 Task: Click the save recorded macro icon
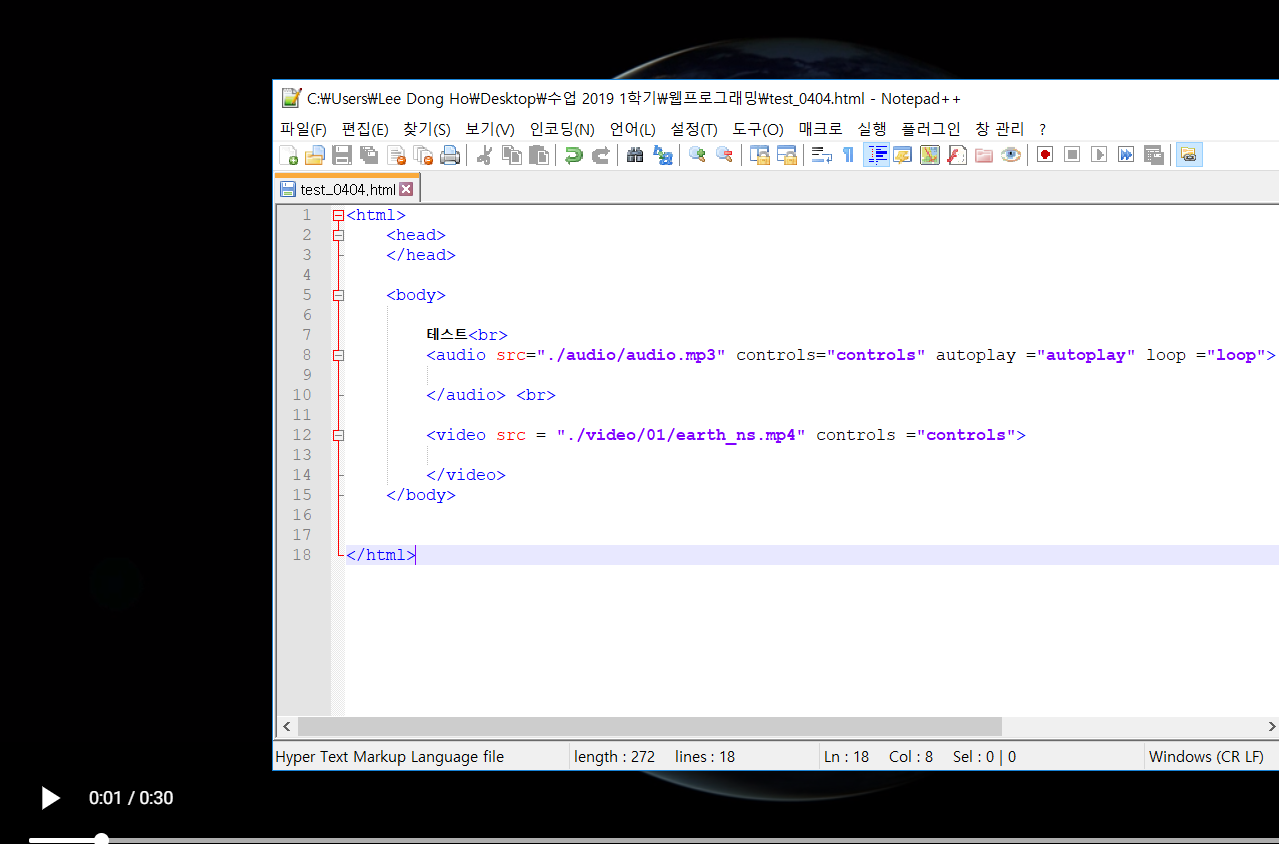click(x=1153, y=155)
